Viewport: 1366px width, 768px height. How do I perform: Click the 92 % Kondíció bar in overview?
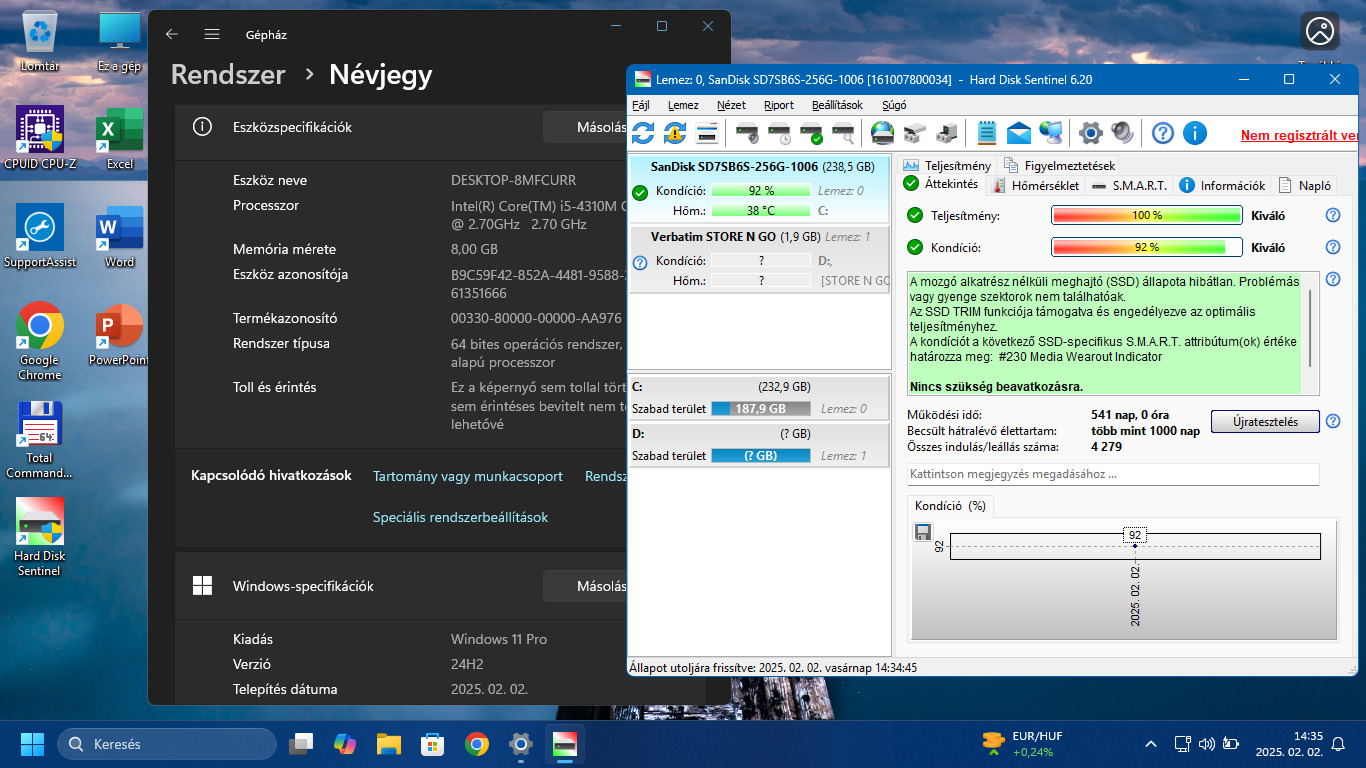point(1146,247)
